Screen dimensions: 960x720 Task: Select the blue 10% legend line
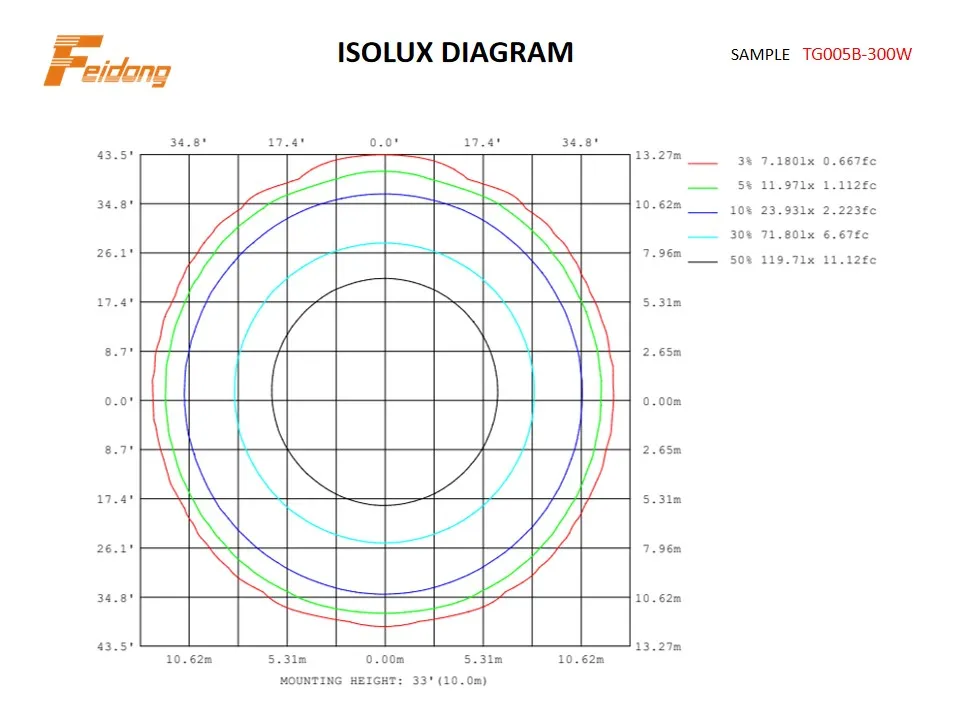pyautogui.click(x=704, y=211)
